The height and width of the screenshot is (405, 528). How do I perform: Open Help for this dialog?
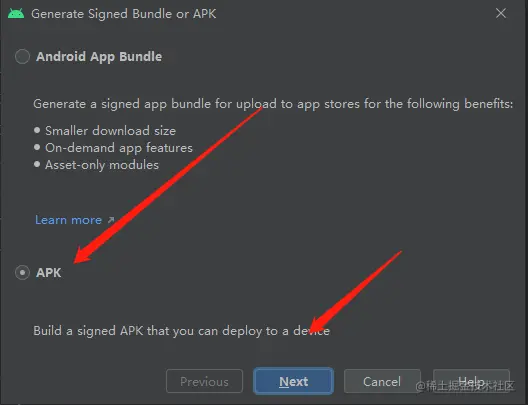coord(471,381)
